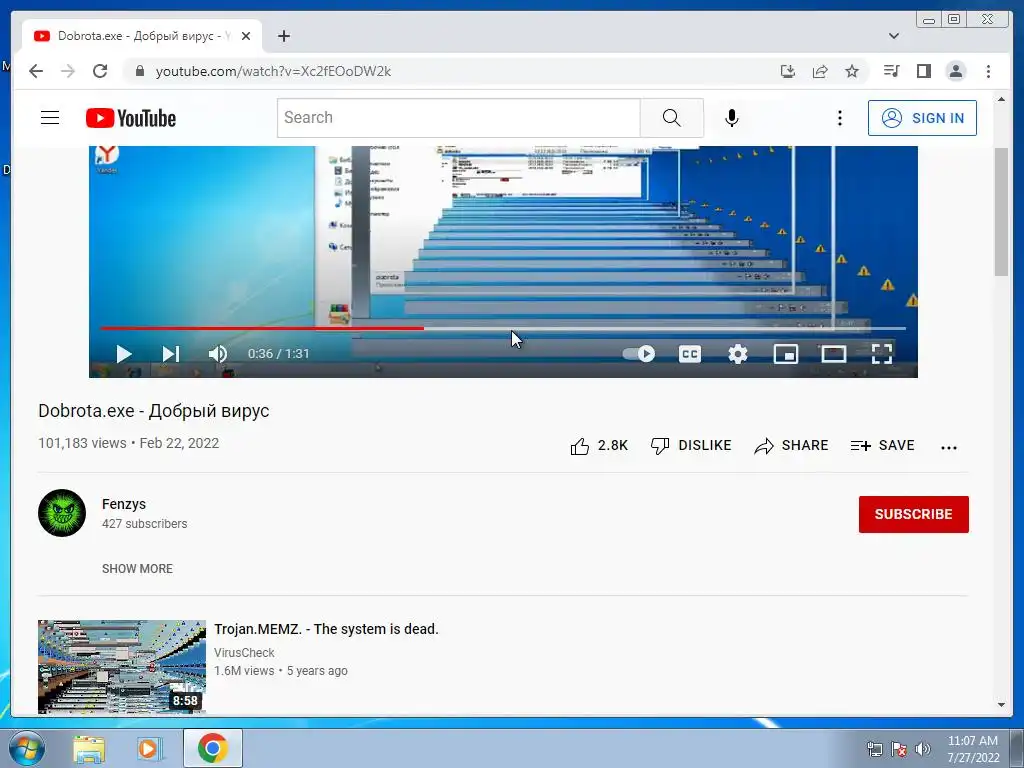Click scrollbar up arrow
This screenshot has height=768, width=1024.
1001,99
